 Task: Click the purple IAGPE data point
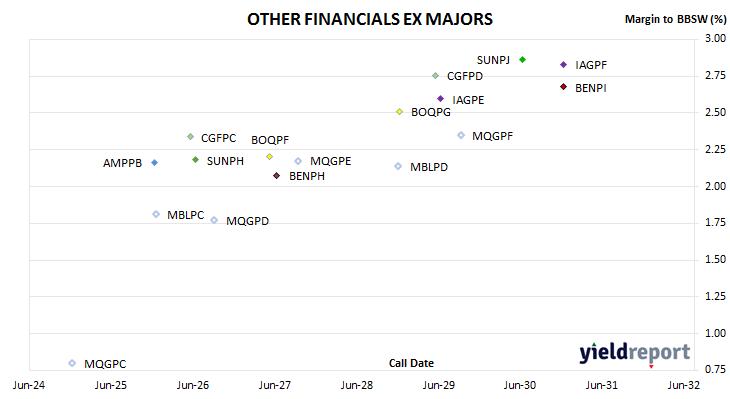[x=440, y=99]
